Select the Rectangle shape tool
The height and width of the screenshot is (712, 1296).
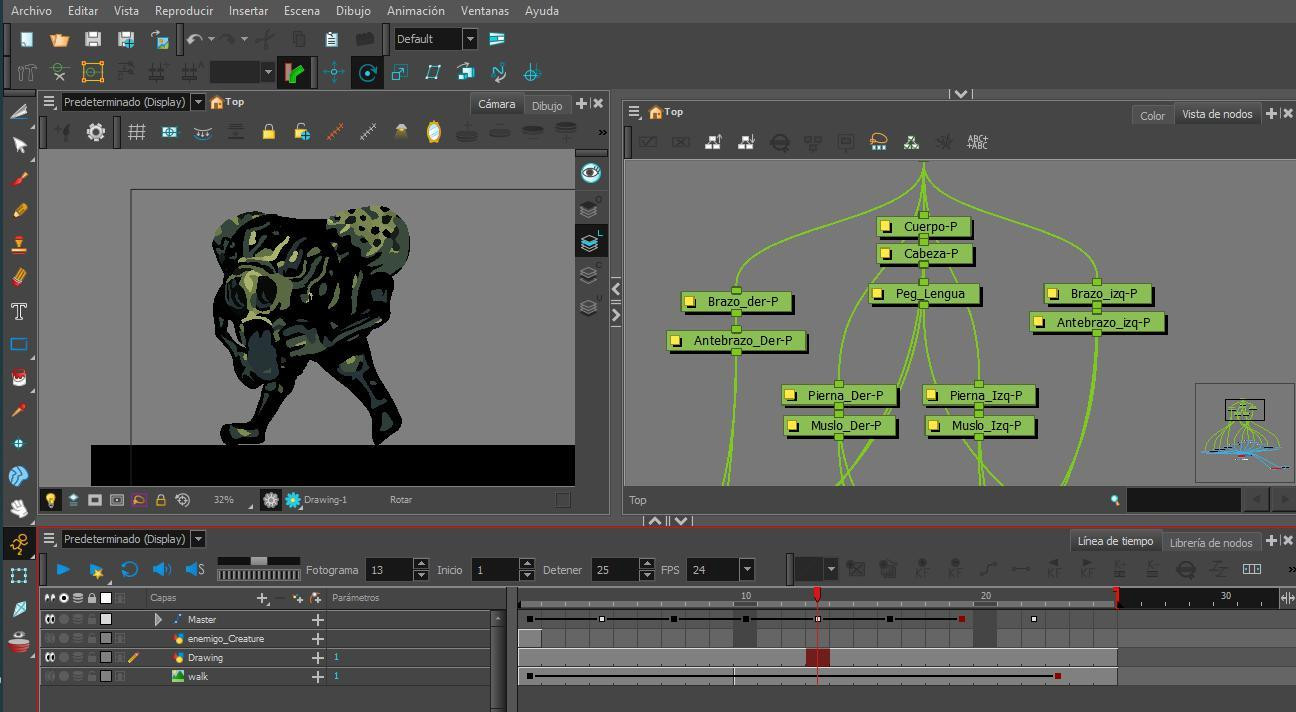tap(19, 344)
